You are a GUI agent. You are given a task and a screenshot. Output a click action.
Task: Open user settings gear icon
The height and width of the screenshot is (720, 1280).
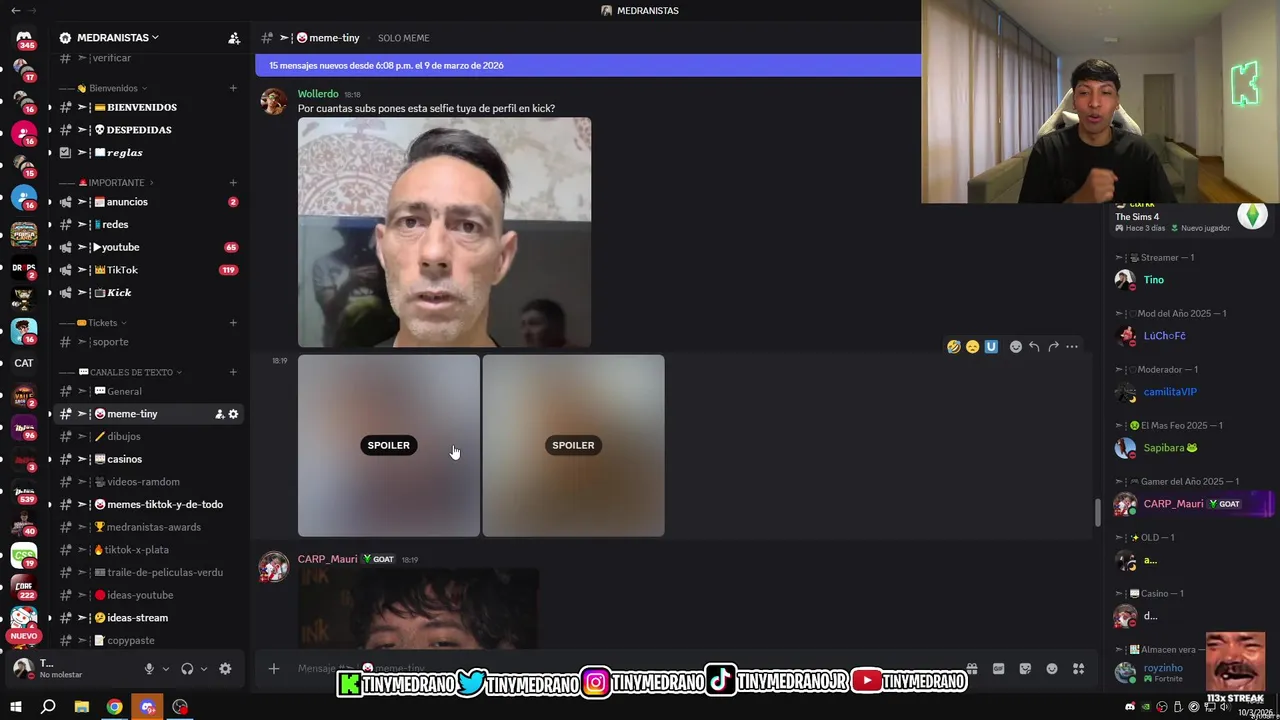(225, 669)
